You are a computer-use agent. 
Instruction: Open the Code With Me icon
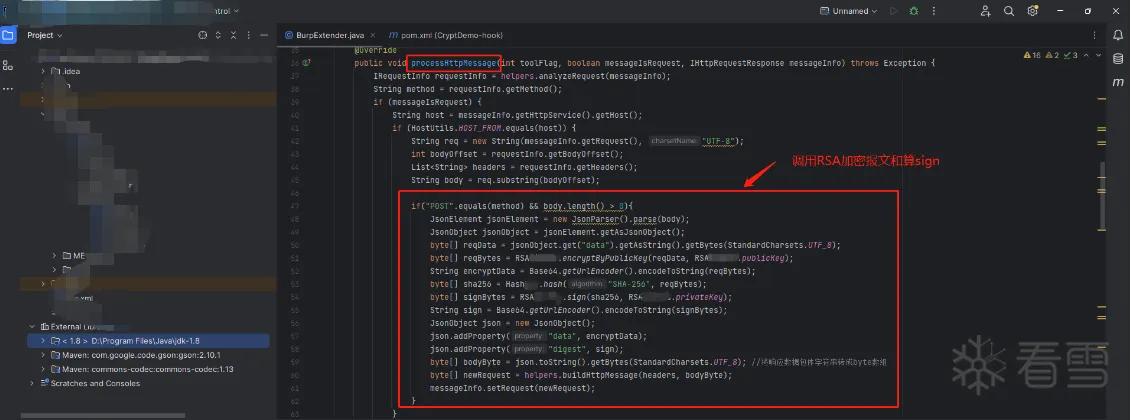point(985,11)
